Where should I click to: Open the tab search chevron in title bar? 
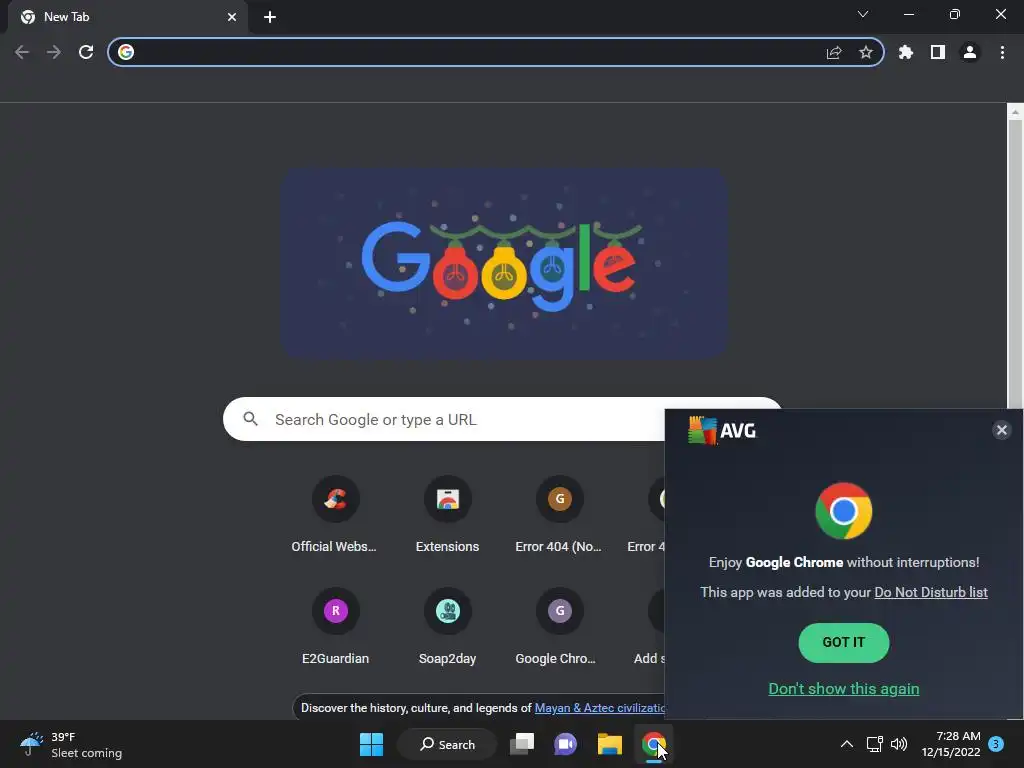863,14
